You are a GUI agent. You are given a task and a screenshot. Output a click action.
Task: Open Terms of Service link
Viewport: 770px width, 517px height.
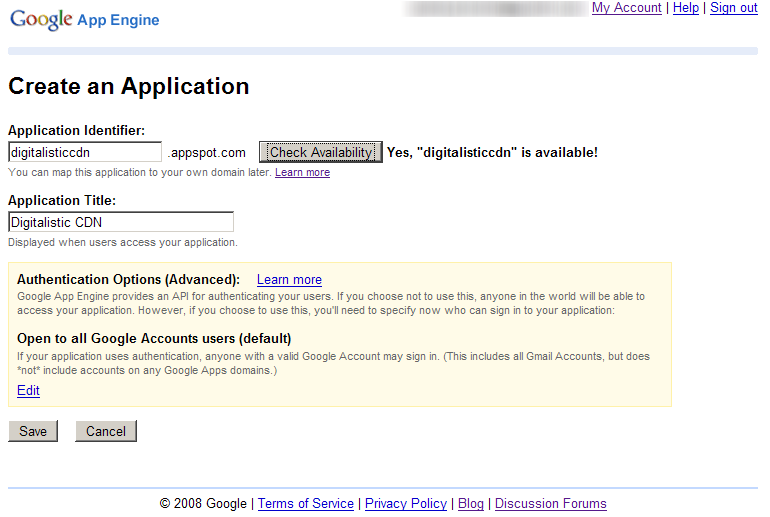tap(305, 504)
